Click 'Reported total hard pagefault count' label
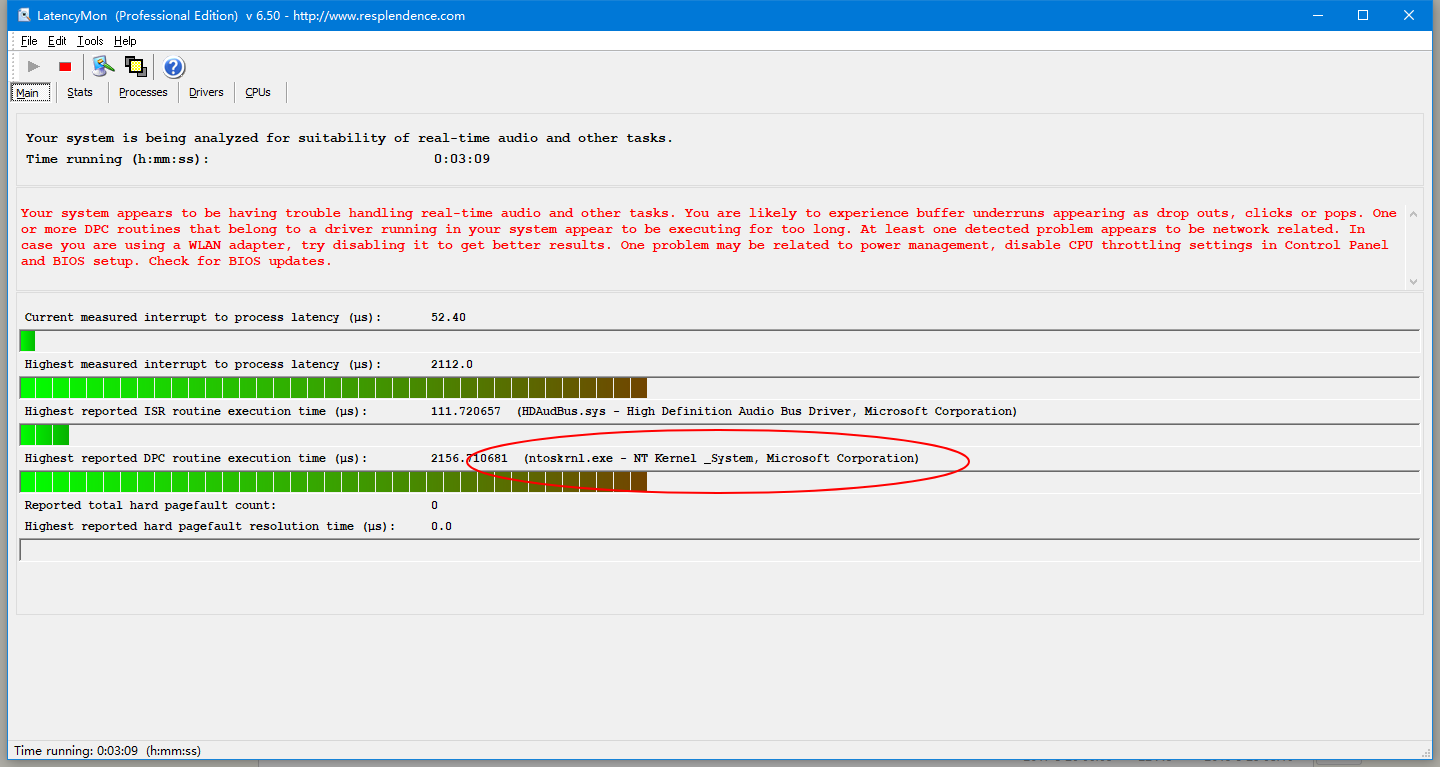Screen dimensions: 1440x767 pos(151,505)
